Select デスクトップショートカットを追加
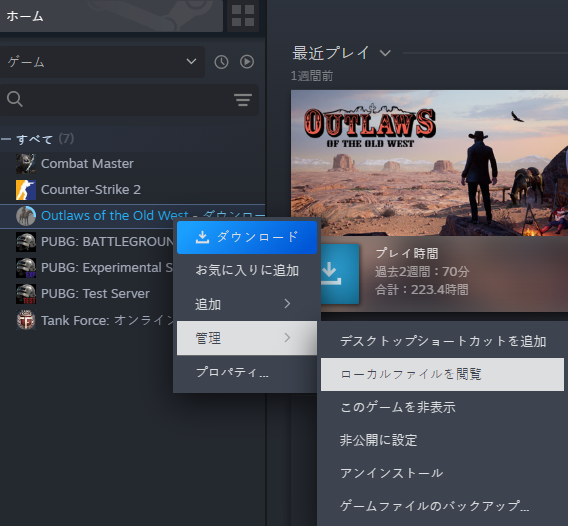 coord(442,341)
